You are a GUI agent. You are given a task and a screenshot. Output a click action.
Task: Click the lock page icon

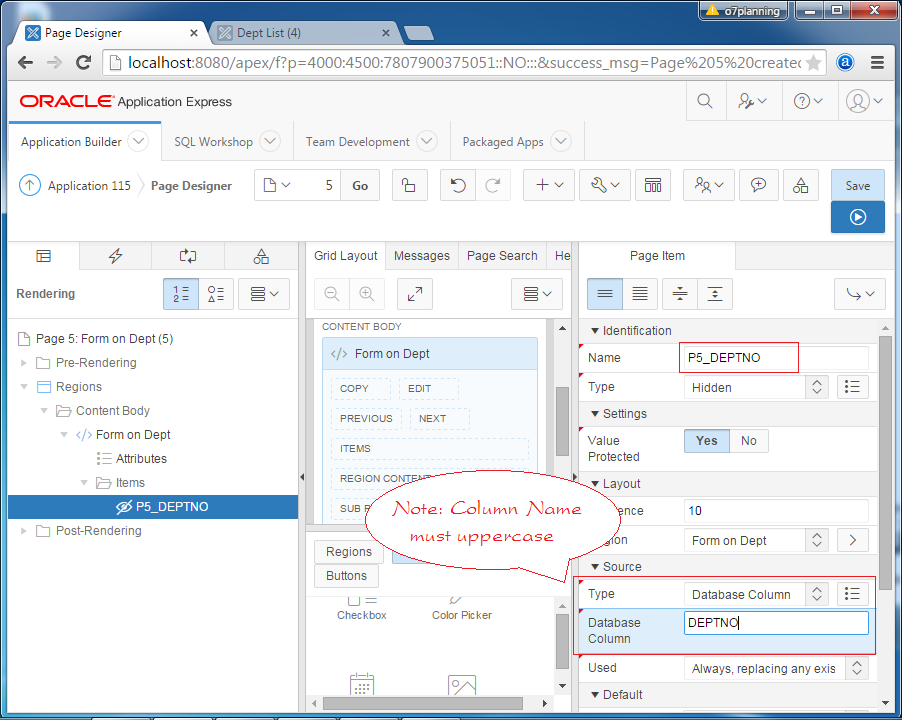coord(410,185)
